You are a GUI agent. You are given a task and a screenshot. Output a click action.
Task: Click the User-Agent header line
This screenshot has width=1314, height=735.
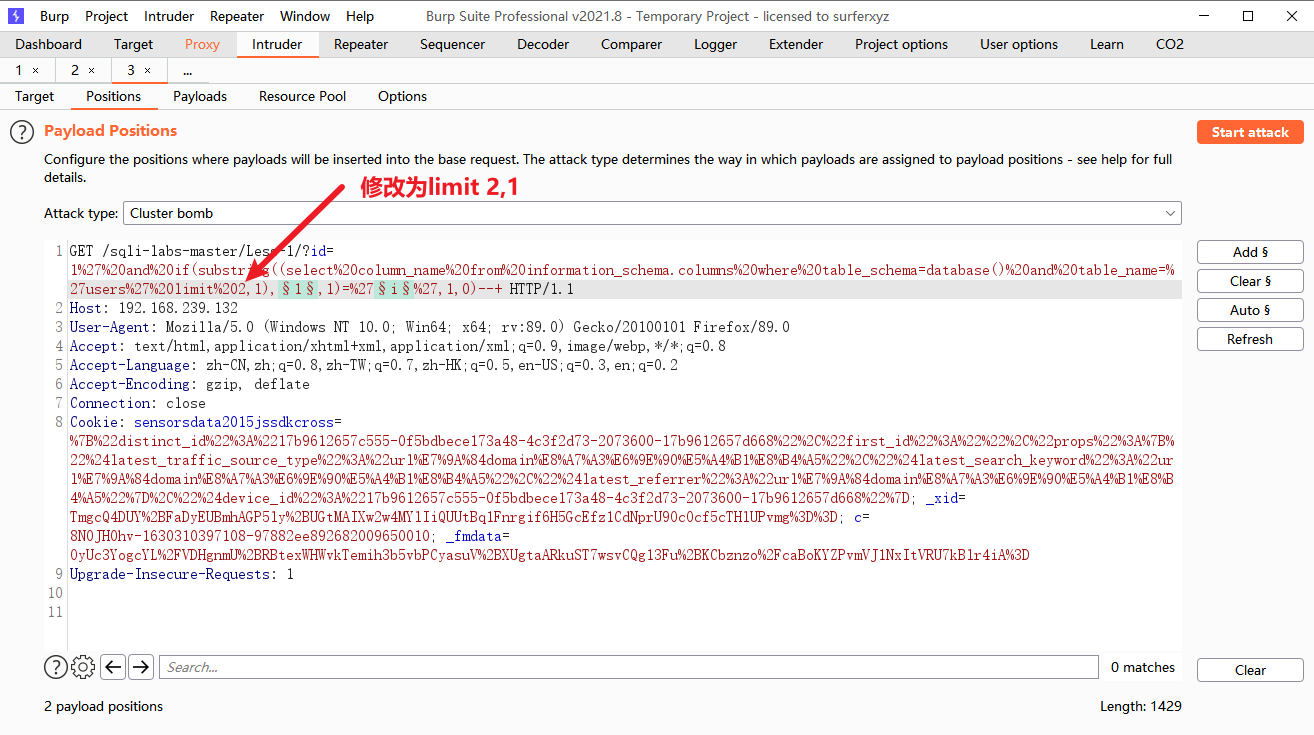click(429, 327)
